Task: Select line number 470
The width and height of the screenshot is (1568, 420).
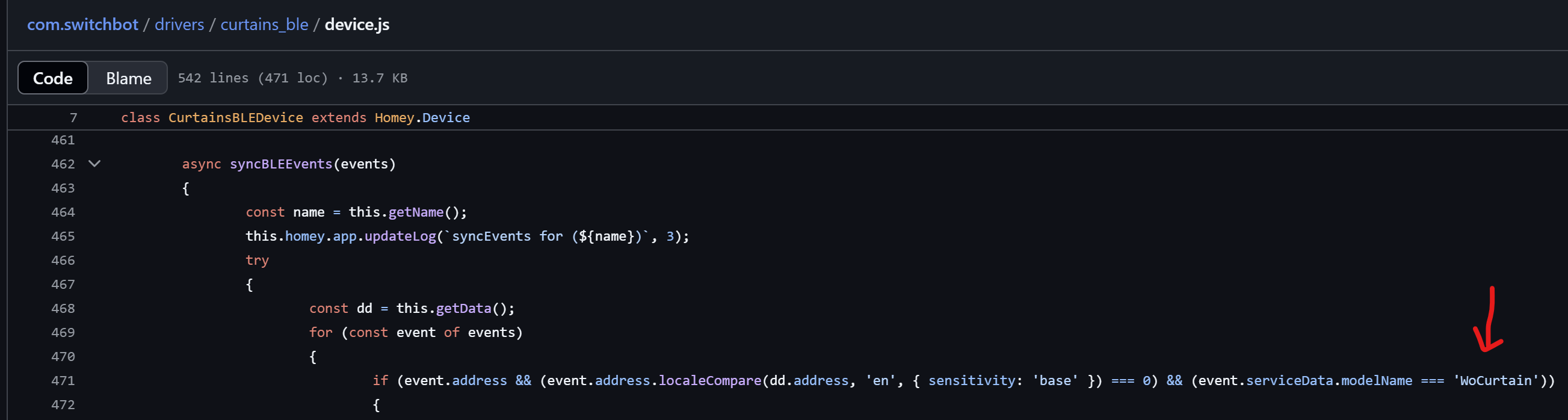Action: (x=63, y=356)
